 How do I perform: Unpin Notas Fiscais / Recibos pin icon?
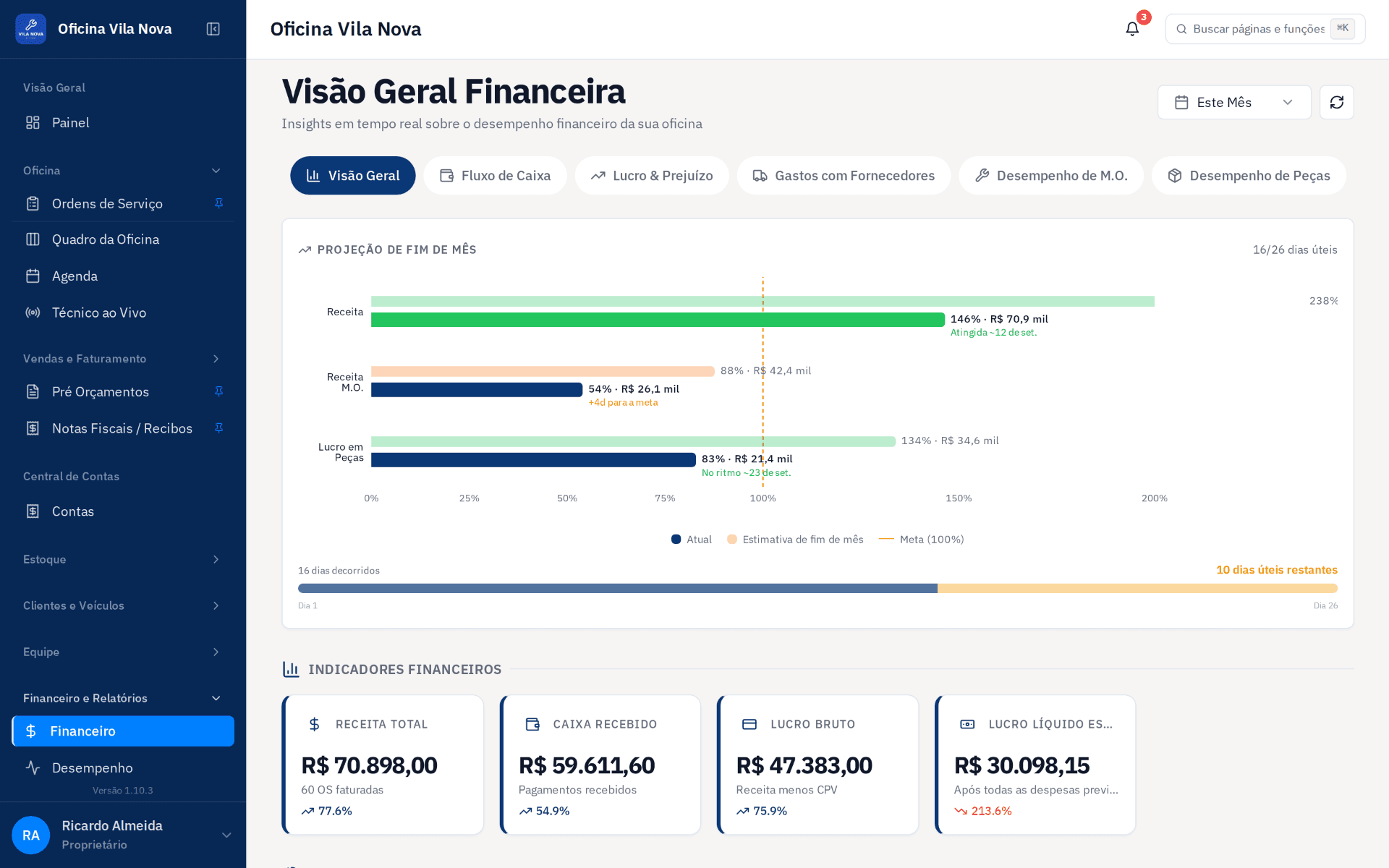pos(218,428)
